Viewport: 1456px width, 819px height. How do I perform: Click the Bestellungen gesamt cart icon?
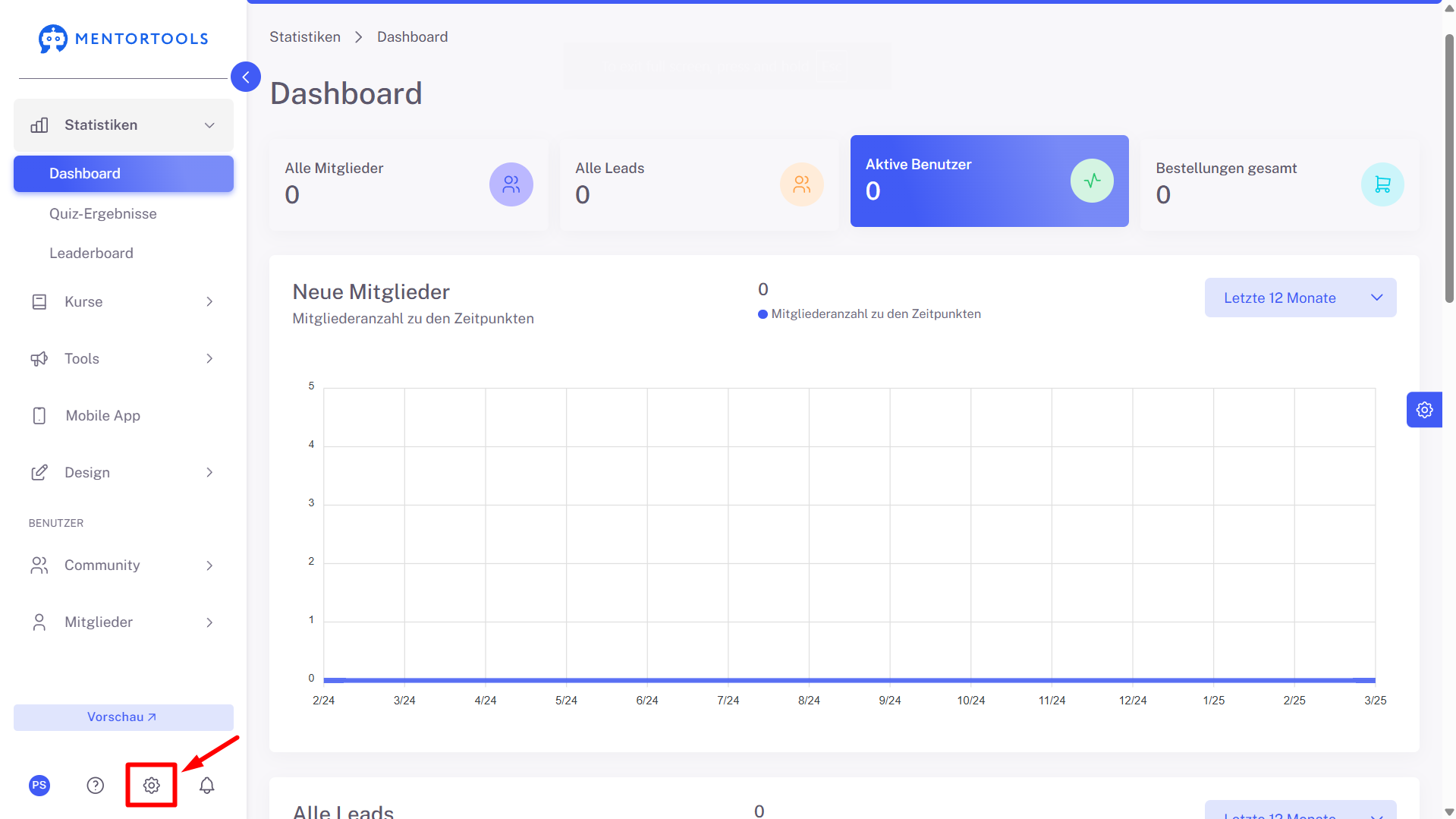tap(1382, 184)
